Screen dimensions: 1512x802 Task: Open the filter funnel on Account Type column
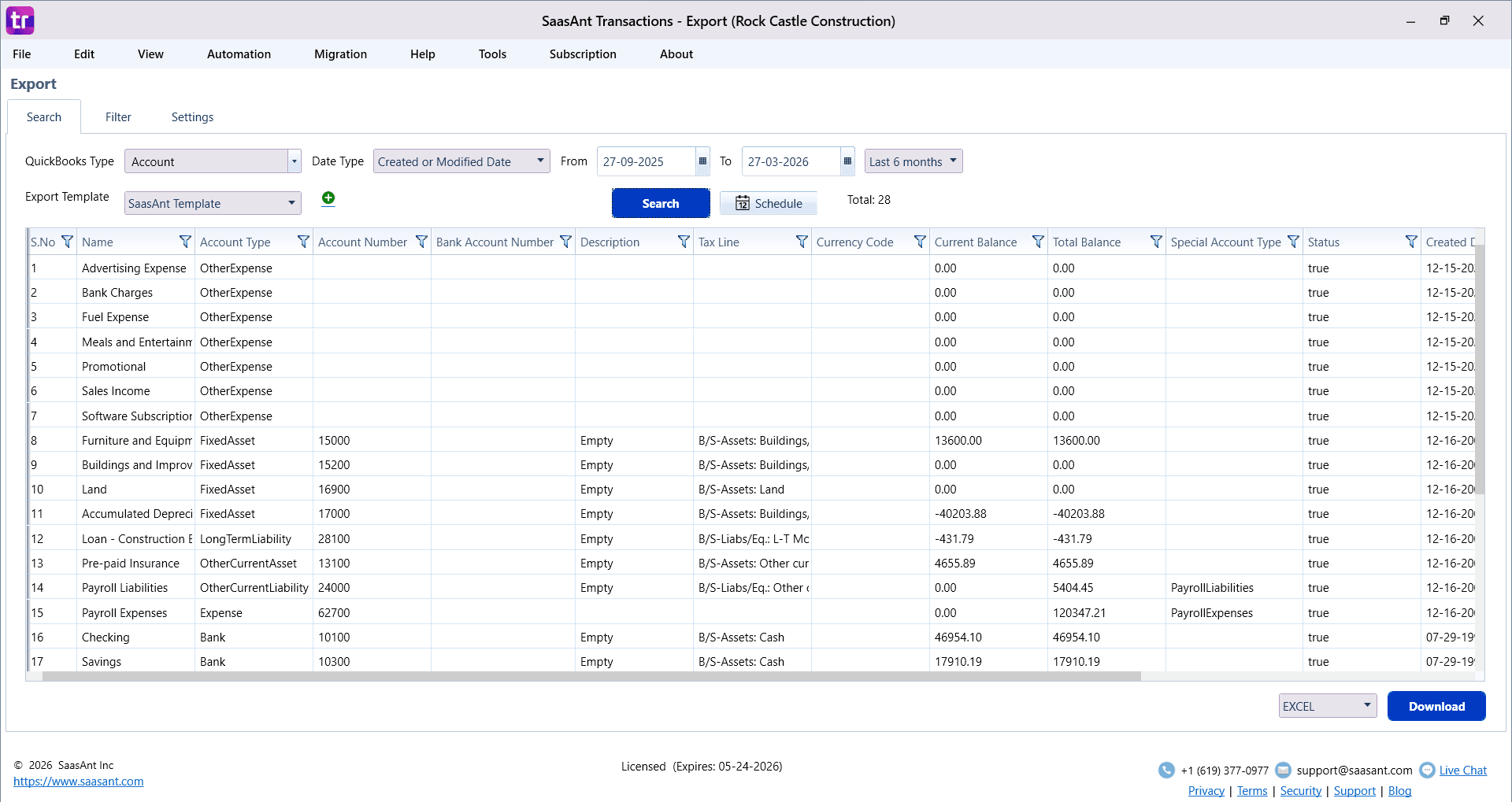pyautogui.click(x=303, y=242)
